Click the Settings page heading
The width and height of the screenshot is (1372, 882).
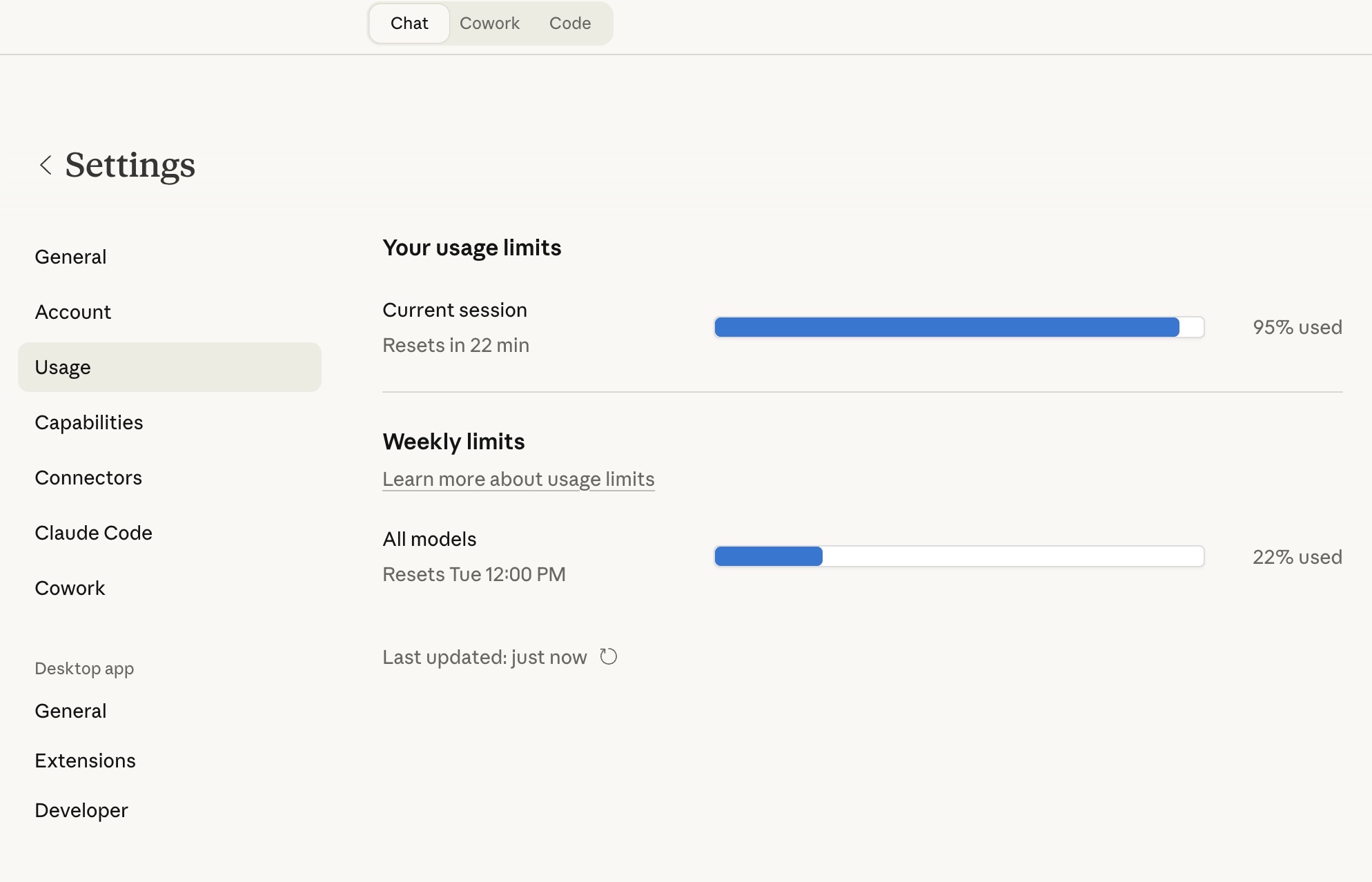coord(130,165)
